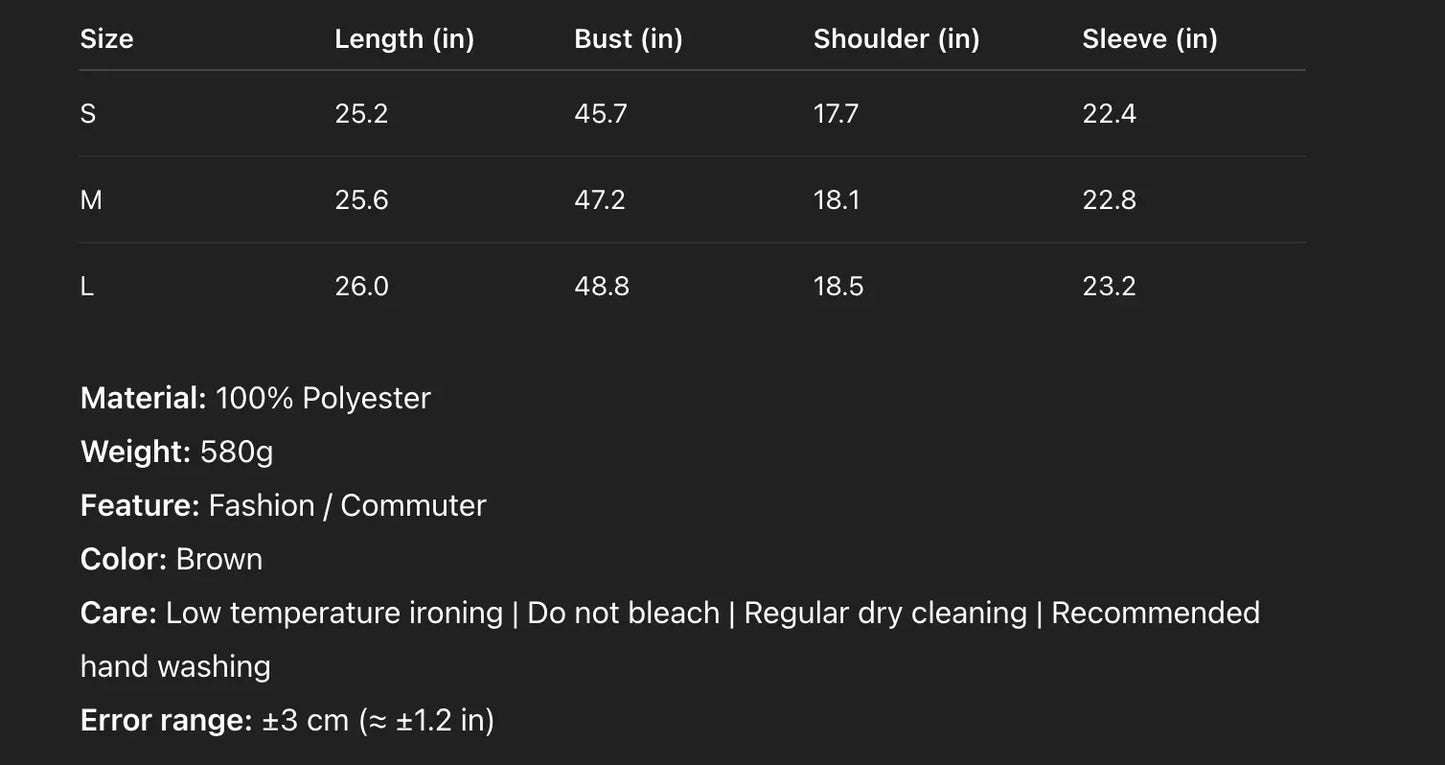Screen dimensions: 1445x765
Task: Select the S size row label
Action: [x=88, y=114]
